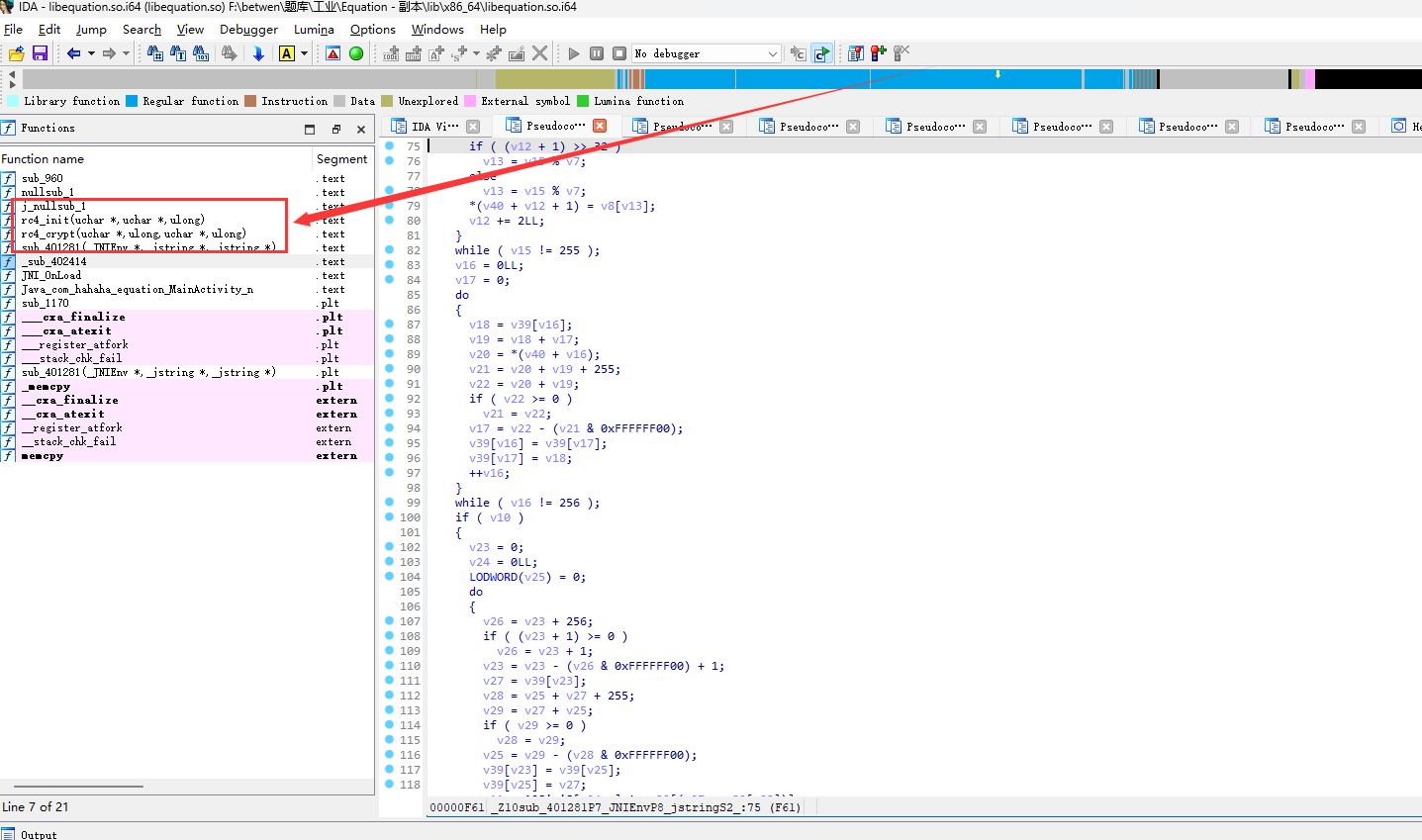
Task: Open the Options menu
Action: (372, 29)
